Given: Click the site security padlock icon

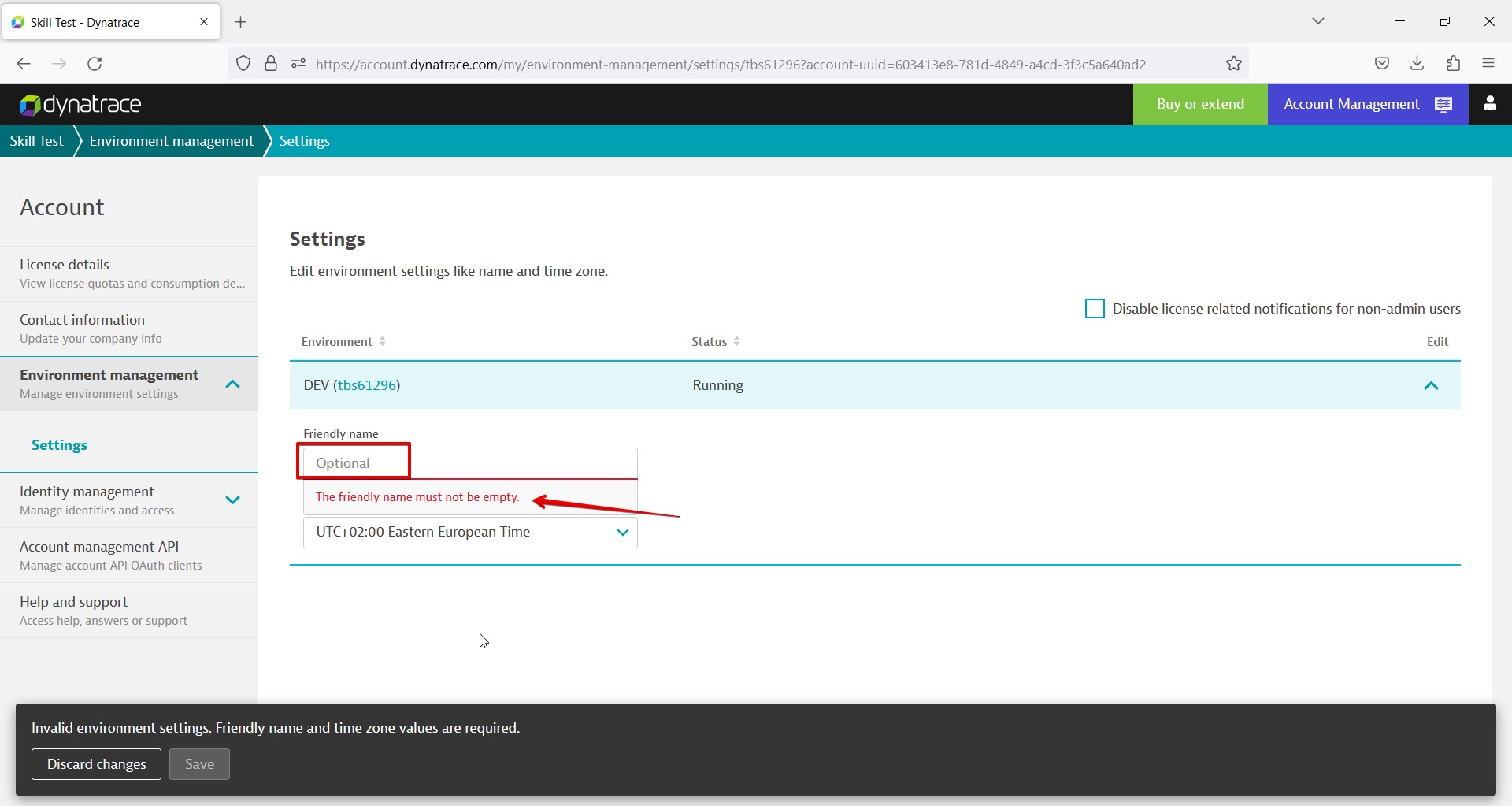Looking at the screenshot, I should pos(271,64).
